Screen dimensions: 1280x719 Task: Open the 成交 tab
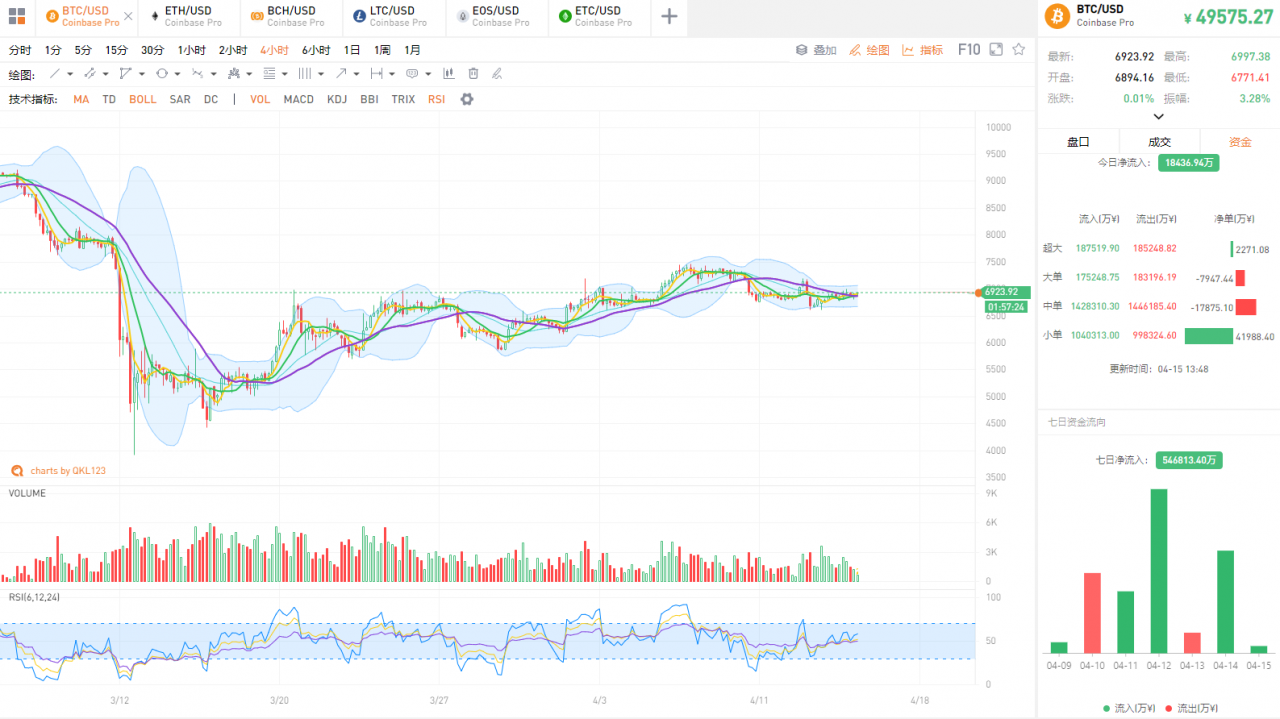1159,142
